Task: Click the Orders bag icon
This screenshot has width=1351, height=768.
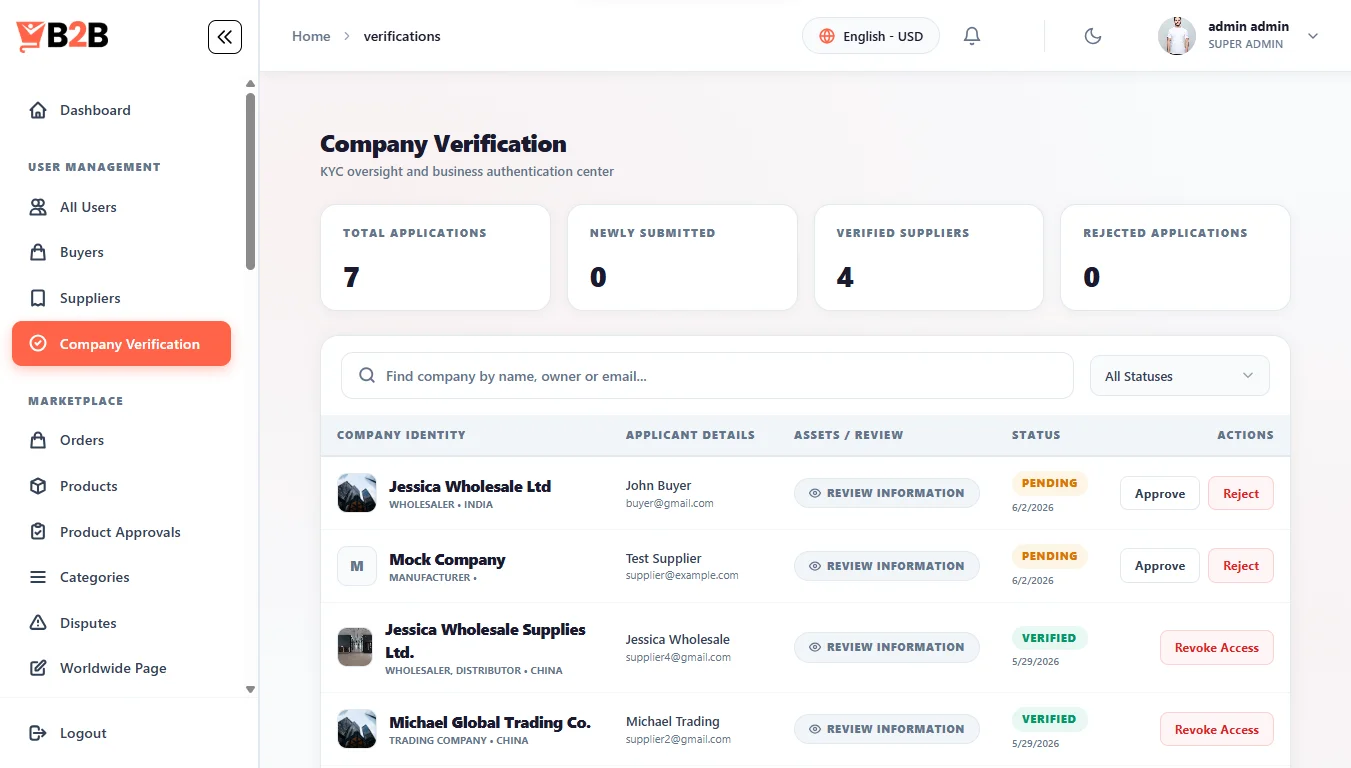Action: pyautogui.click(x=38, y=440)
